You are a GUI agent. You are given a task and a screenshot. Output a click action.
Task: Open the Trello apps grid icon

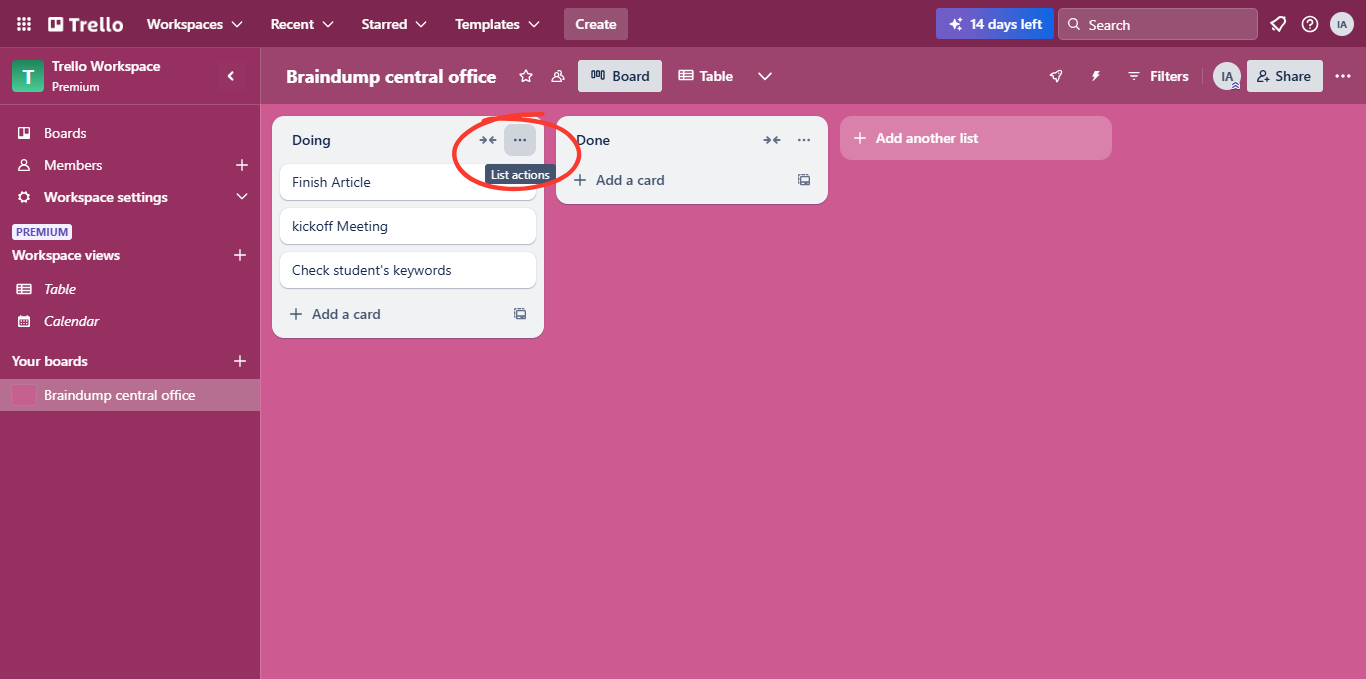click(x=23, y=24)
